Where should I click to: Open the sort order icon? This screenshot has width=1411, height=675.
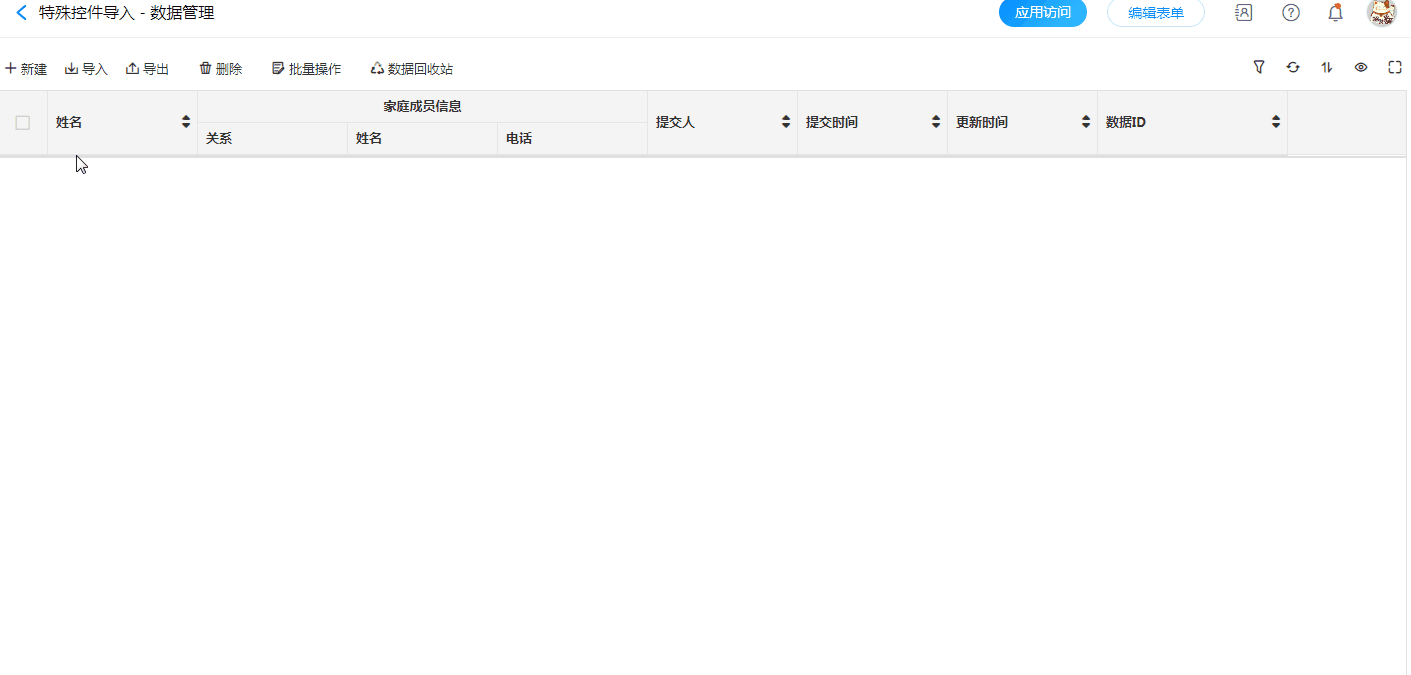(x=1327, y=67)
